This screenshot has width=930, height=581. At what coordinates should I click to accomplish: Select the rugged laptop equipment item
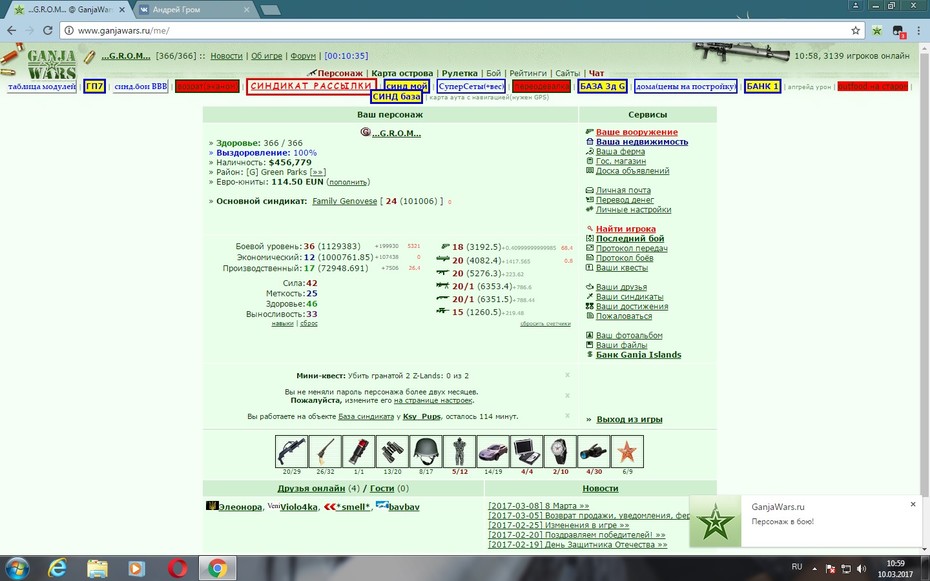[527, 451]
